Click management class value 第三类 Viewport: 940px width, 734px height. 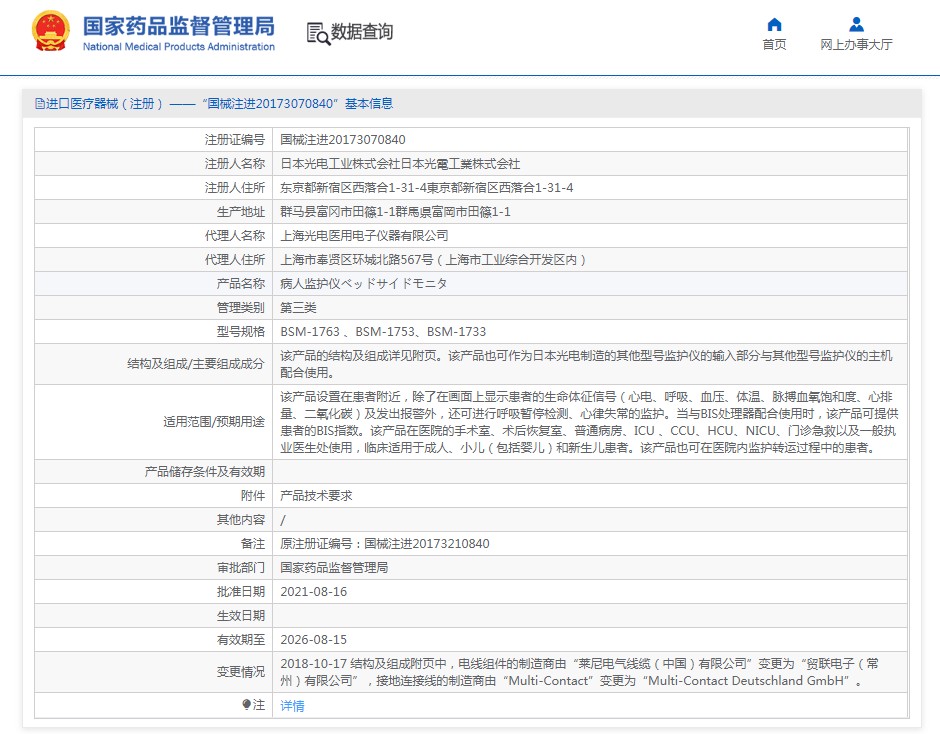coord(298,308)
